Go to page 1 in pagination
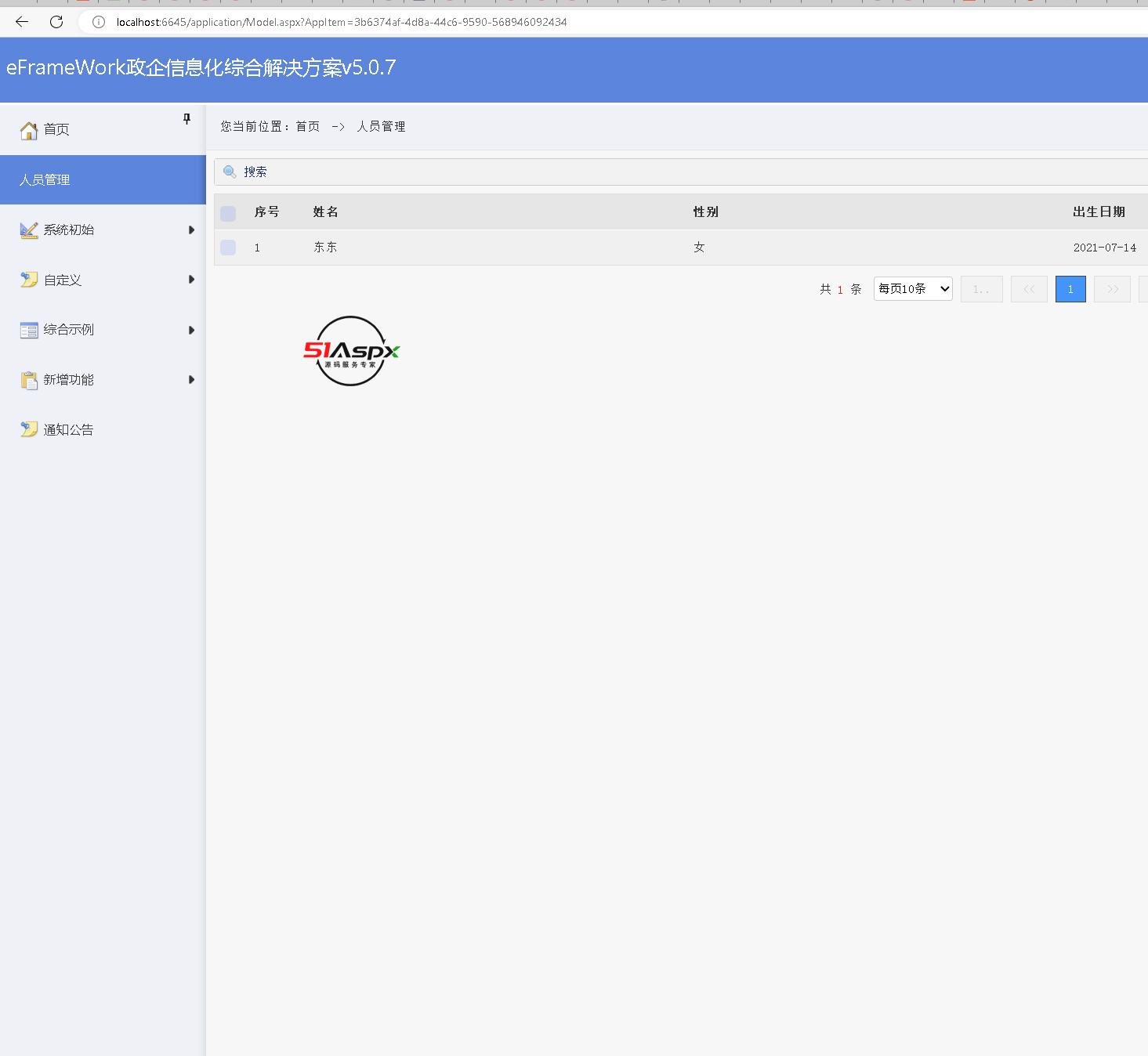 [x=1070, y=289]
